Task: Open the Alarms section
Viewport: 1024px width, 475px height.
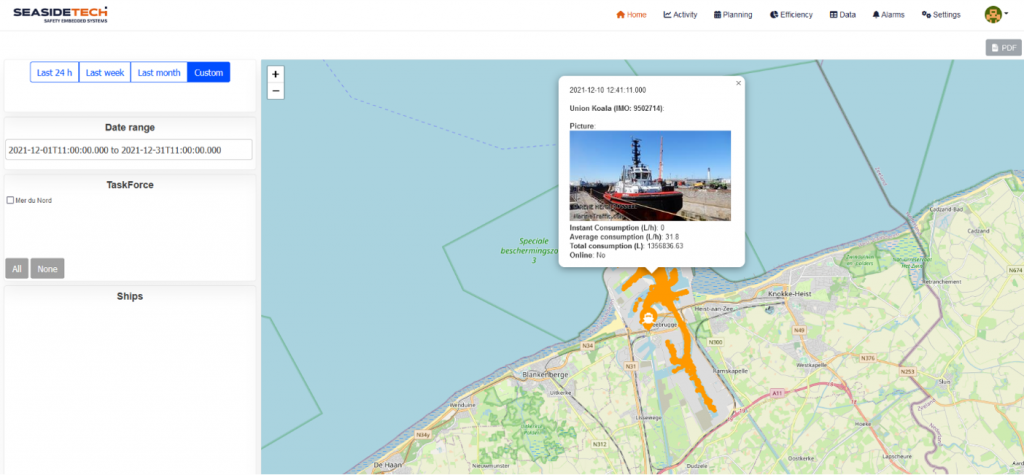Action: coord(888,15)
